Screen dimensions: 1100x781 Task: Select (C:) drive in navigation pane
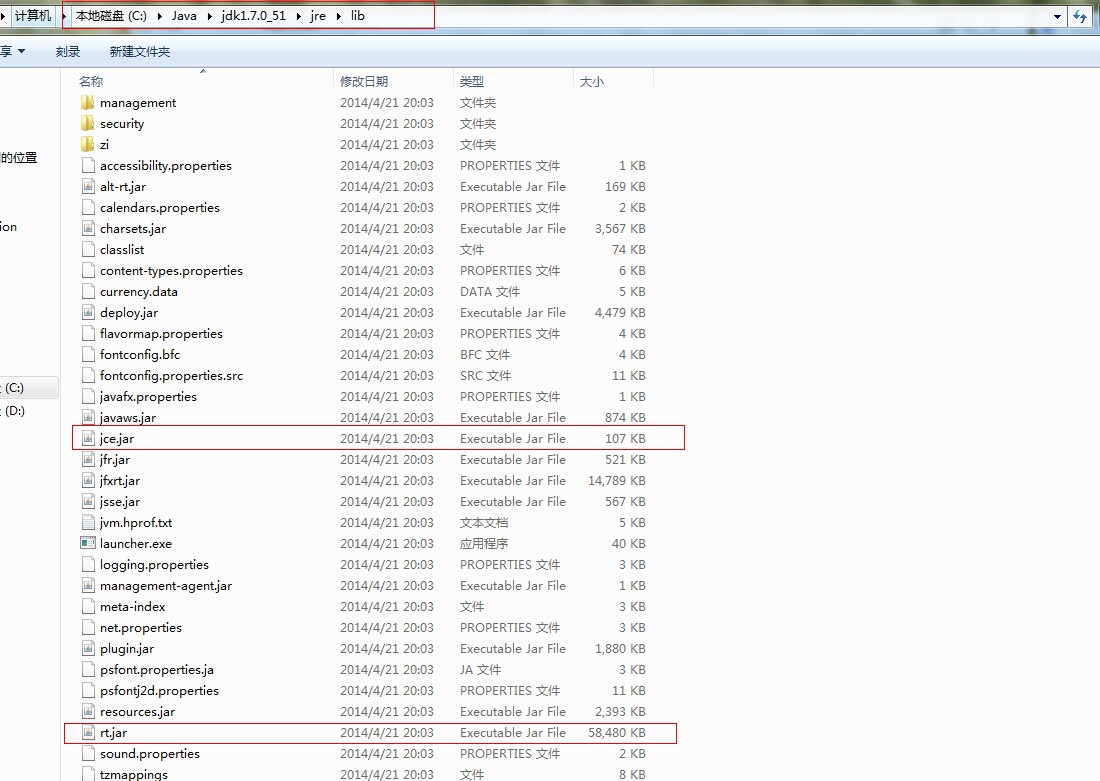pos(14,387)
